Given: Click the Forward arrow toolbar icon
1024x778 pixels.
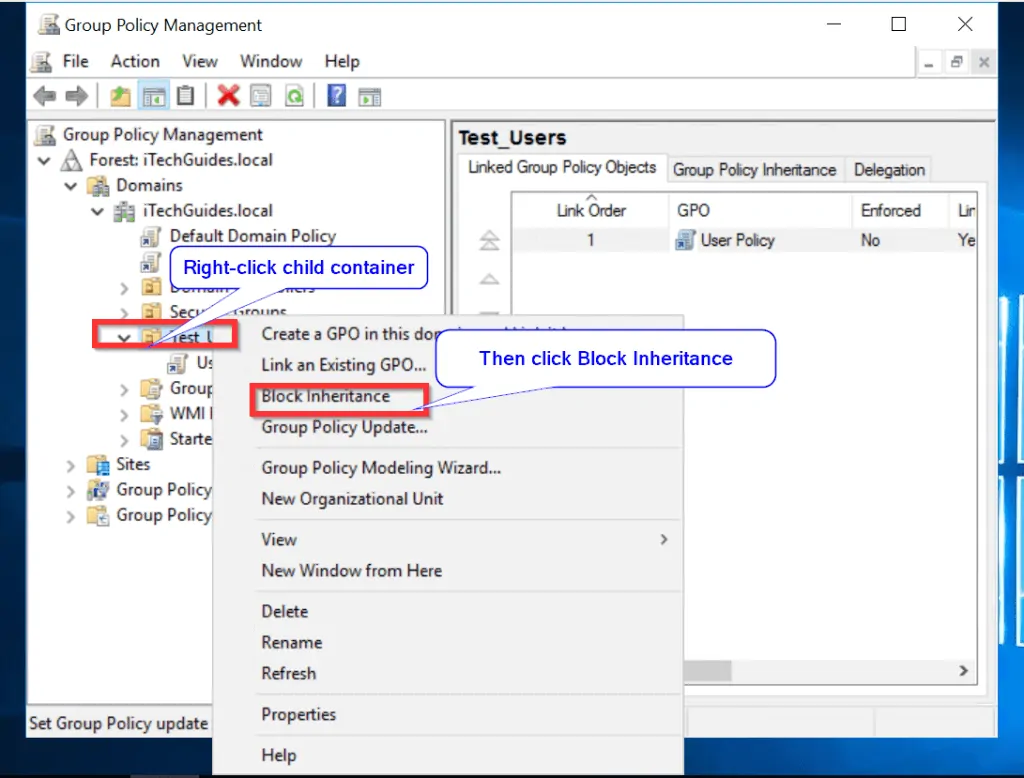Looking at the screenshot, I should pos(76,97).
